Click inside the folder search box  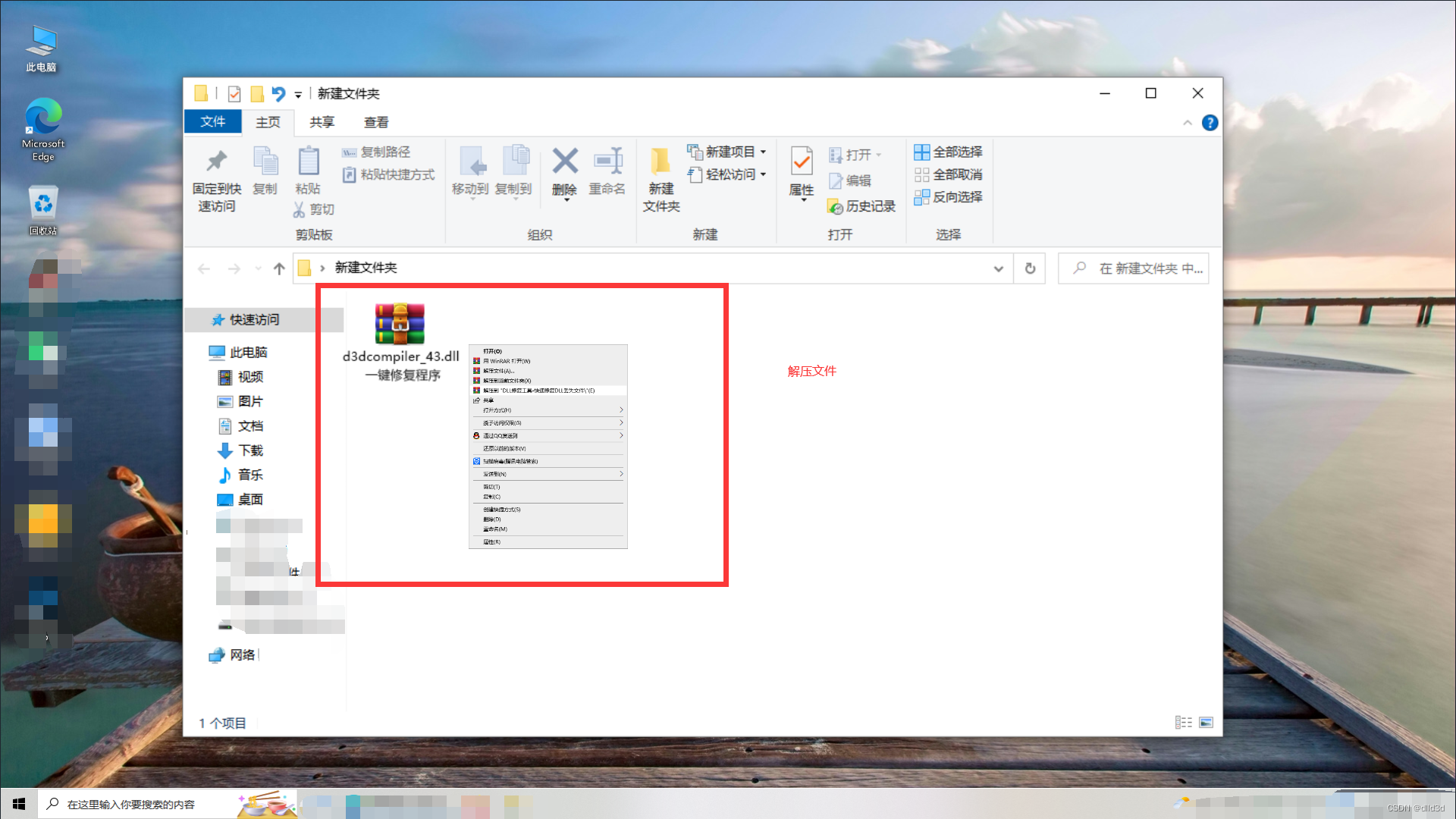point(1137,268)
